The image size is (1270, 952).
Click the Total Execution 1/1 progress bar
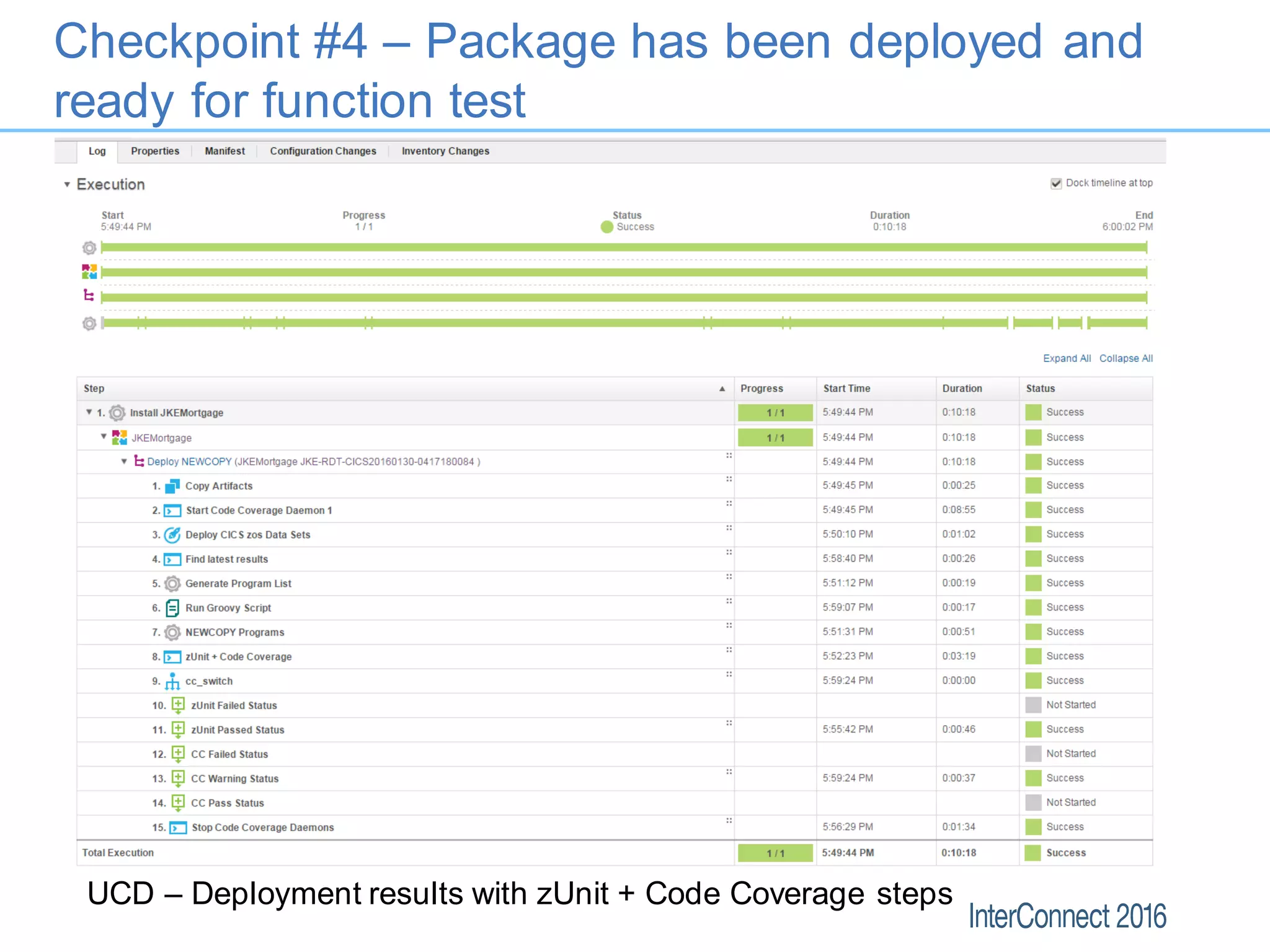tap(775, 853)
